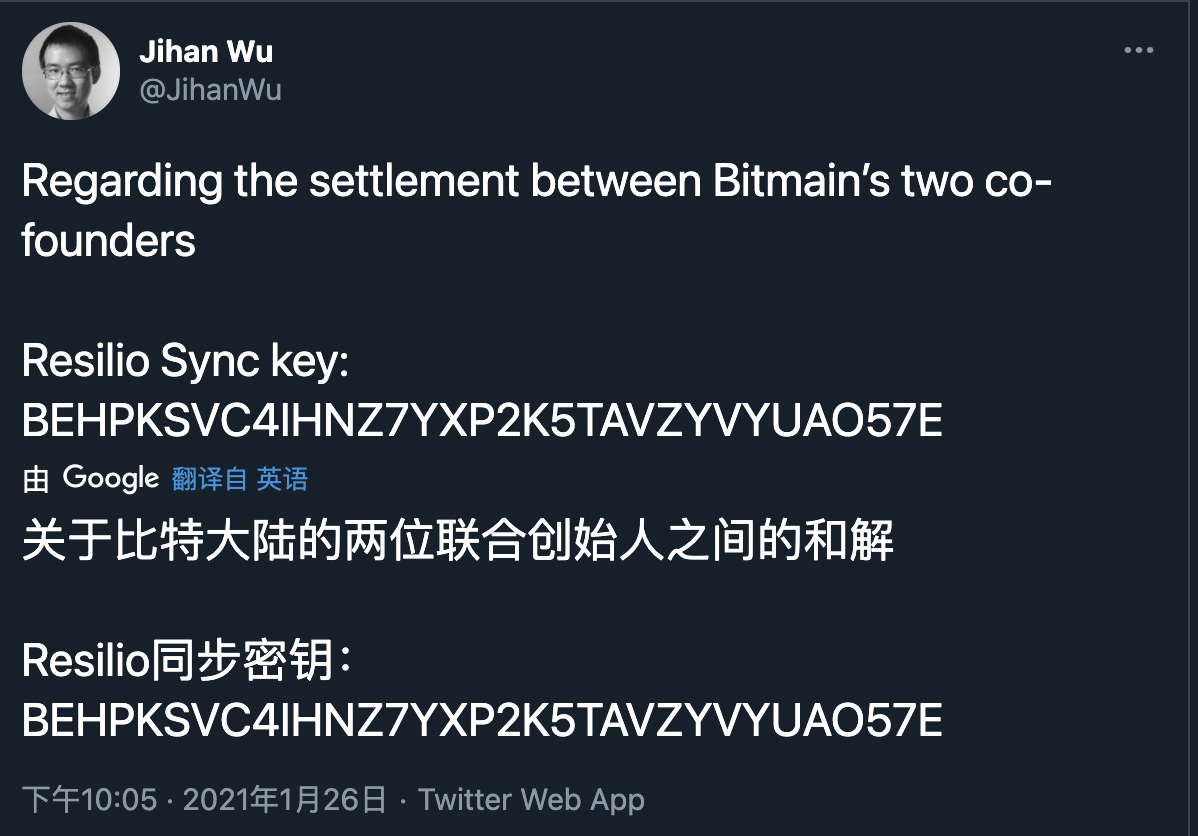Click the "Resilio Sync key:" label

point(186,362)
